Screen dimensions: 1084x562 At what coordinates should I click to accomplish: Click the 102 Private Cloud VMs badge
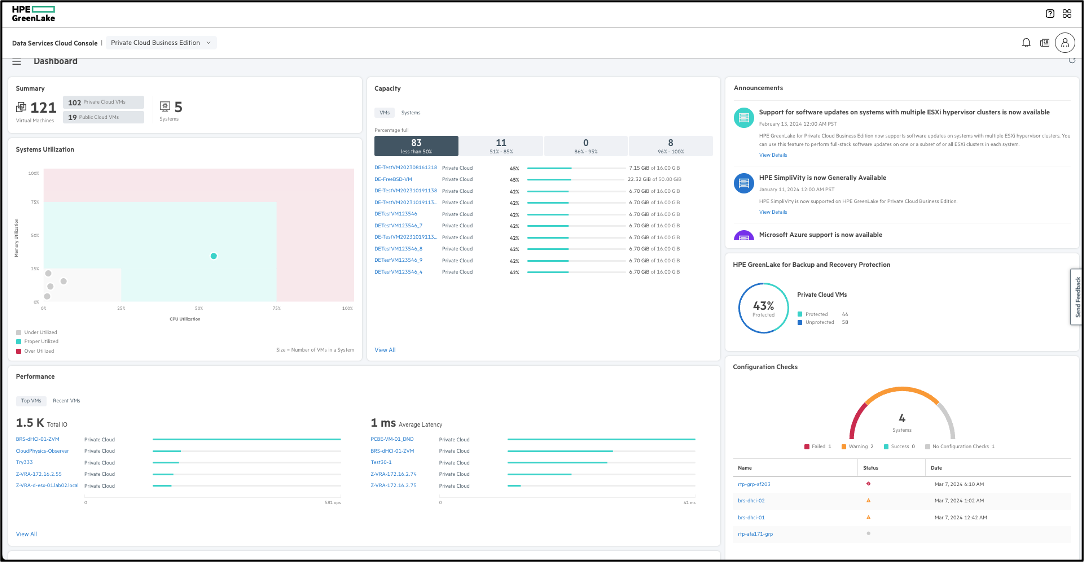[x=104, y=102]
